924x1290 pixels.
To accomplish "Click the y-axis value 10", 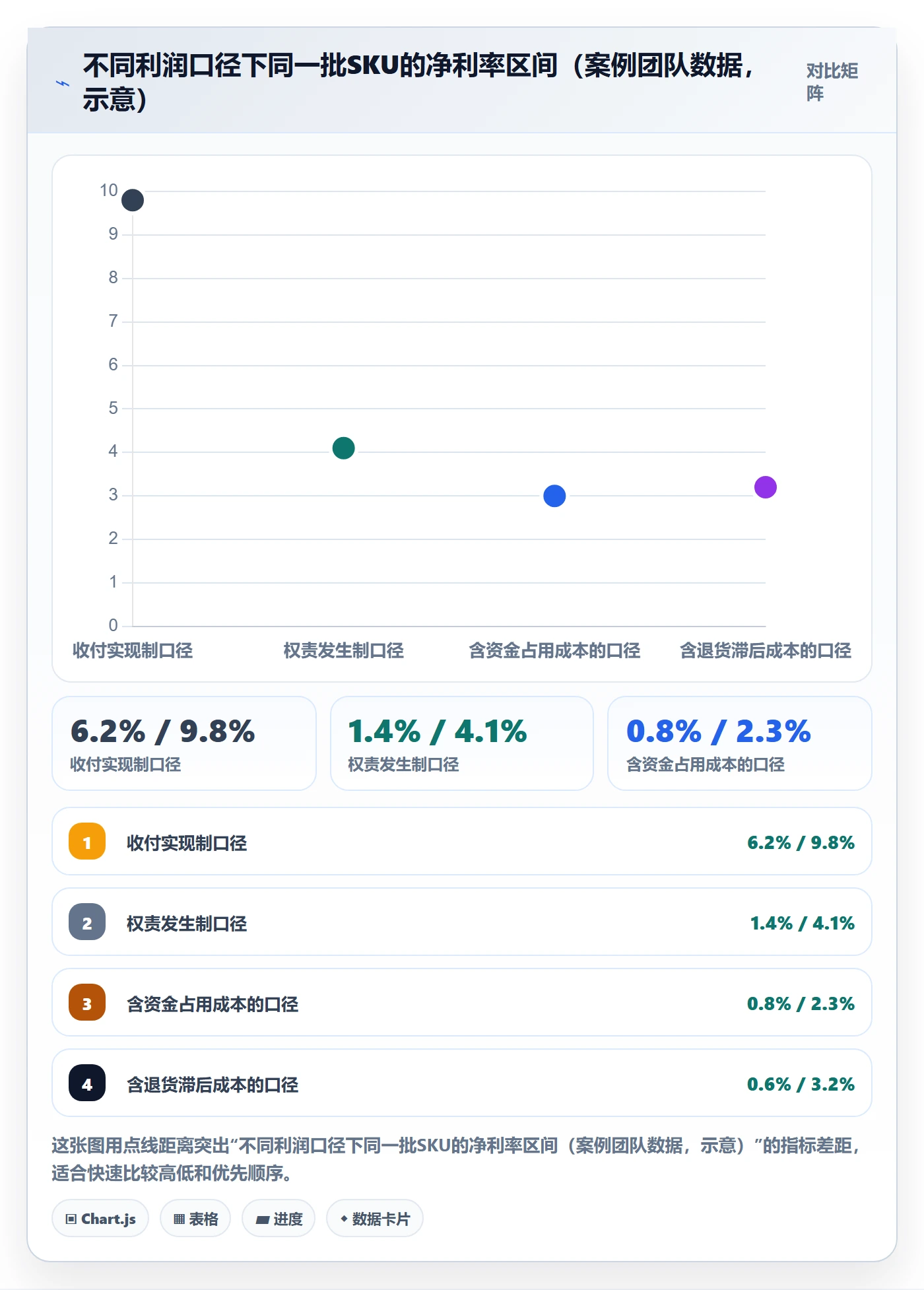I will pos(109,190).
